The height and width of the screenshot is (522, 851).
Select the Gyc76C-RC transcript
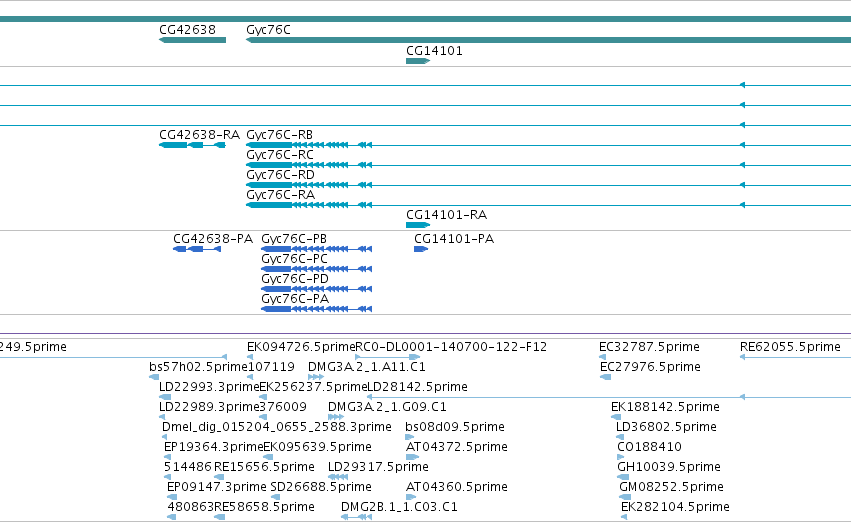(548, 165)
